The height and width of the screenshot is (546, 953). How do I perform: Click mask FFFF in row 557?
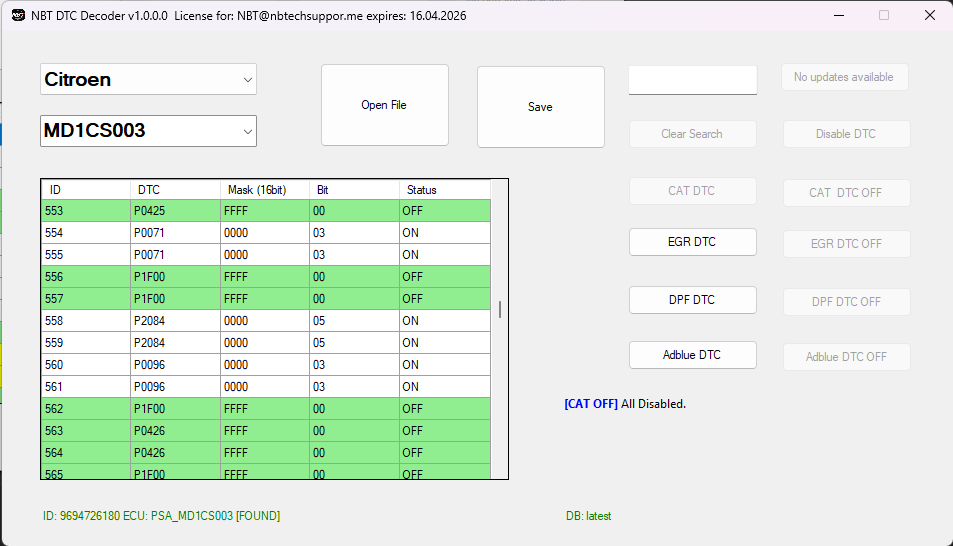(264, 299)
